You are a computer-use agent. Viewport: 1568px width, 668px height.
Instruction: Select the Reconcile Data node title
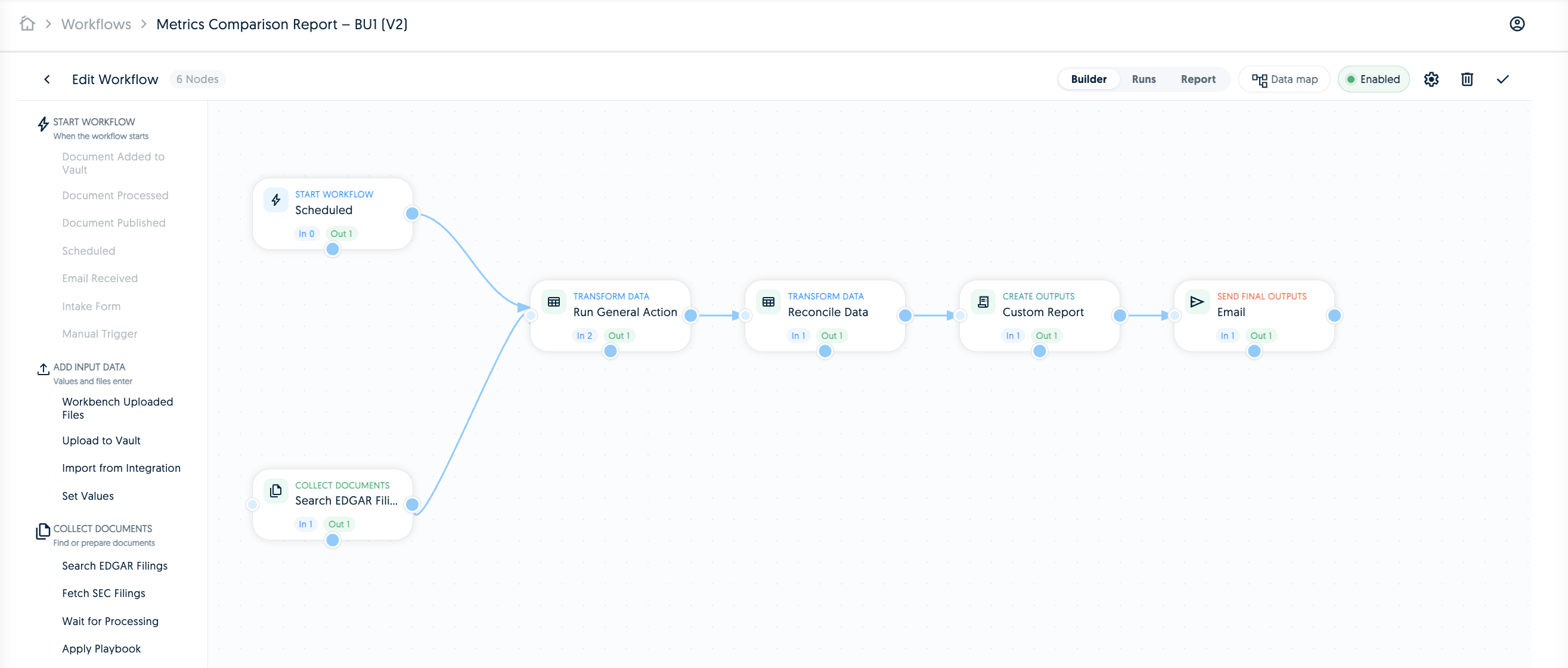(828, 312)
